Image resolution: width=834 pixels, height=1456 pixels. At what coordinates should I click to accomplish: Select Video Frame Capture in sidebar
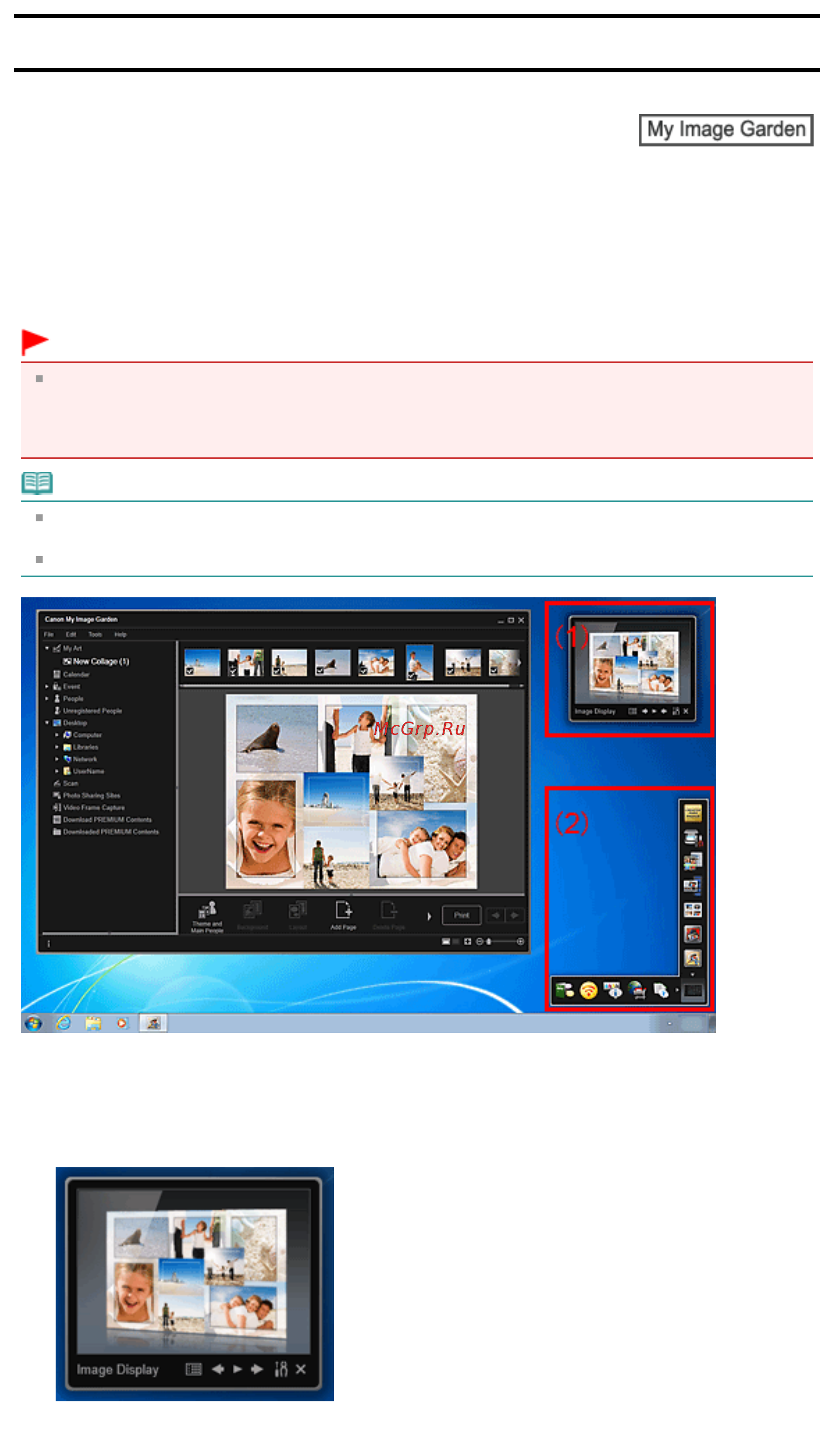tap(88, 807)
